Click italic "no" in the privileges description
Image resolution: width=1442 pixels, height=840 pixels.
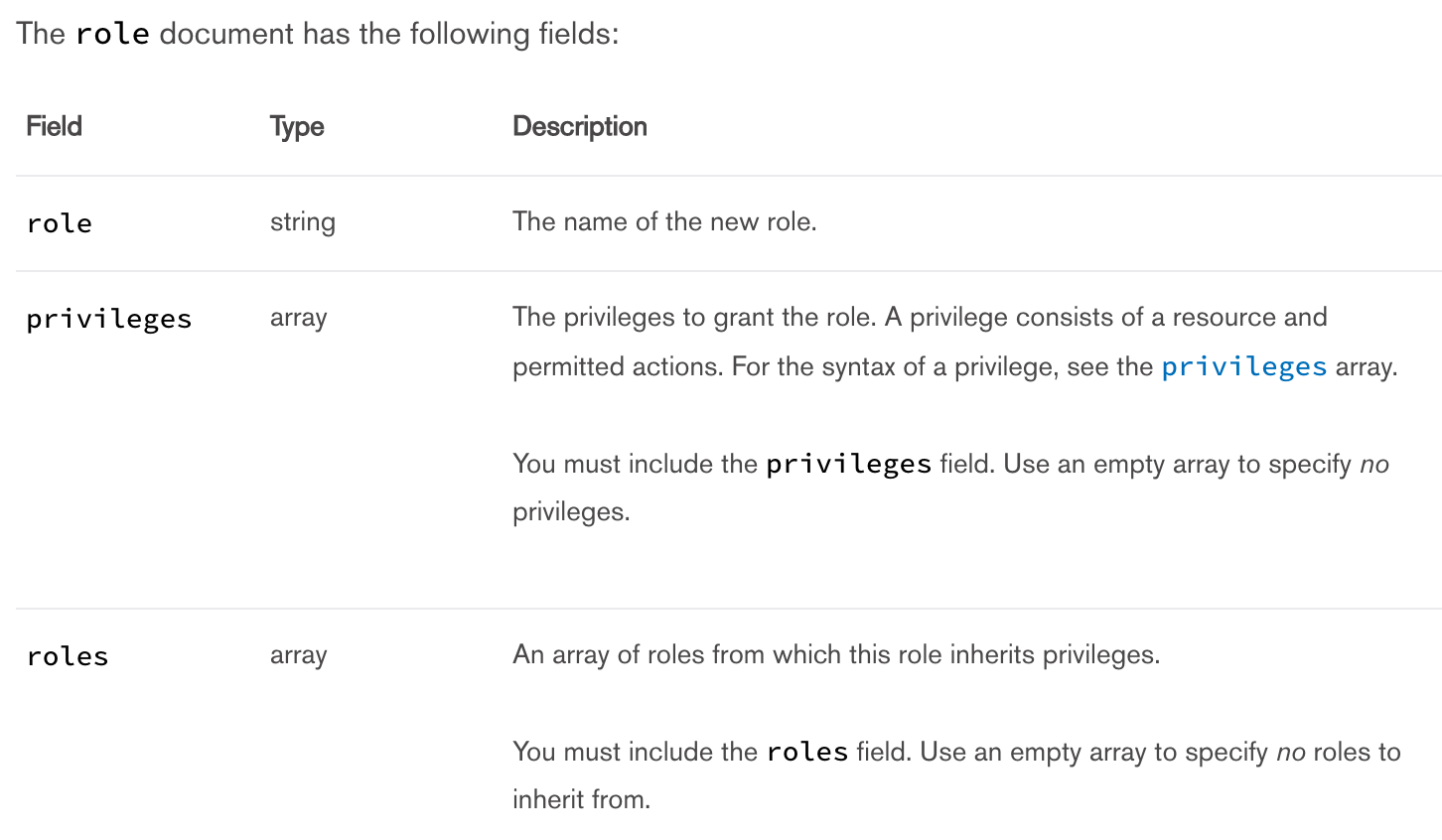pyautogui.click(x=1373, y=465)
